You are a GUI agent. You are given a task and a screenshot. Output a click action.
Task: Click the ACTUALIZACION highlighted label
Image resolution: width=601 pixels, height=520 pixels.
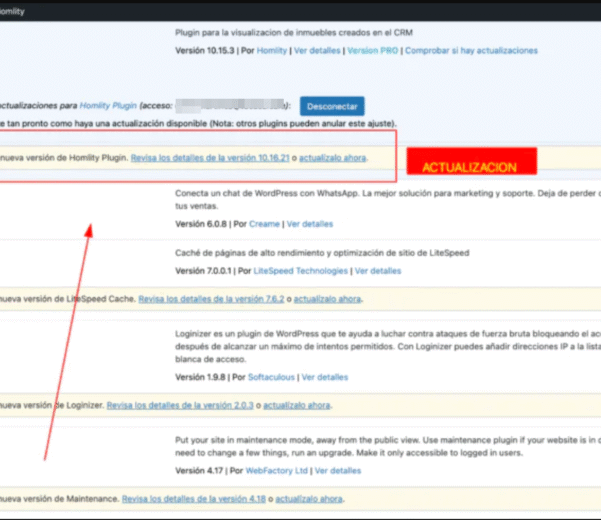tap(469, 167)
